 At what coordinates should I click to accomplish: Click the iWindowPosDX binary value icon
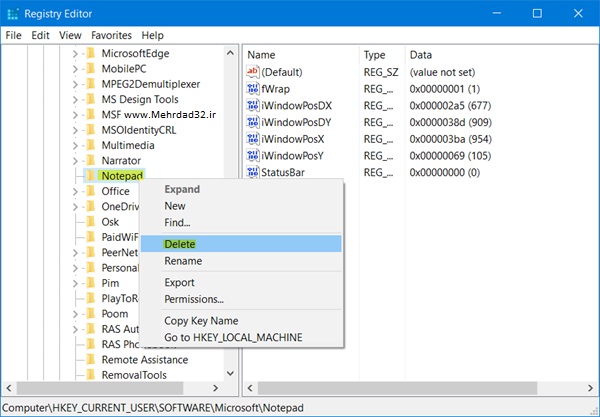tap(253, 105)
